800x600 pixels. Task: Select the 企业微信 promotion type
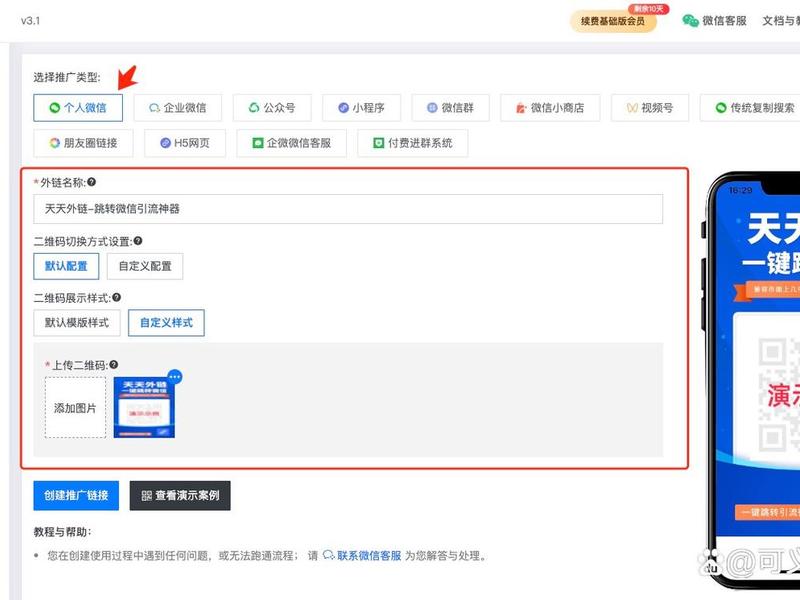[x=178, y=108]
